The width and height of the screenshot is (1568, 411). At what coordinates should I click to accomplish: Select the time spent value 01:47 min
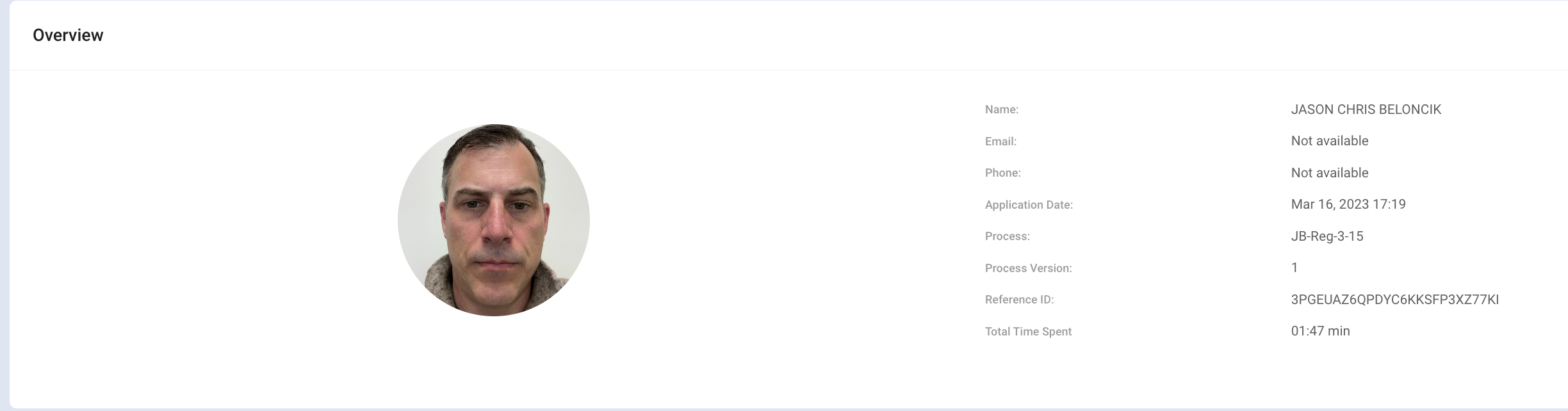tap(1320, 331)
